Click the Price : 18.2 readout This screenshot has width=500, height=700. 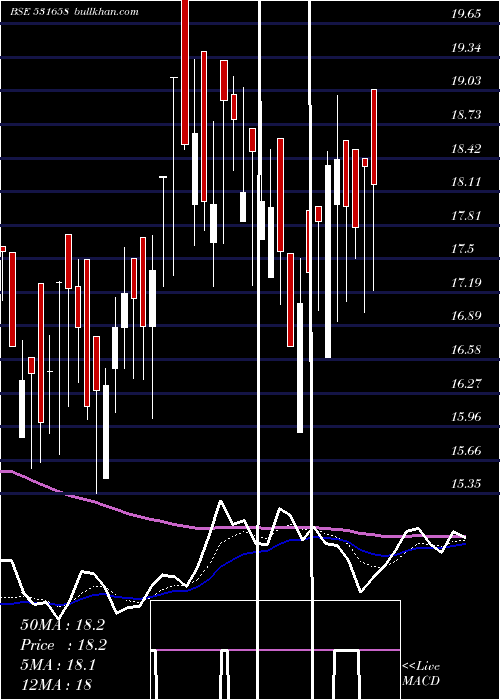[x=62, y=645]
